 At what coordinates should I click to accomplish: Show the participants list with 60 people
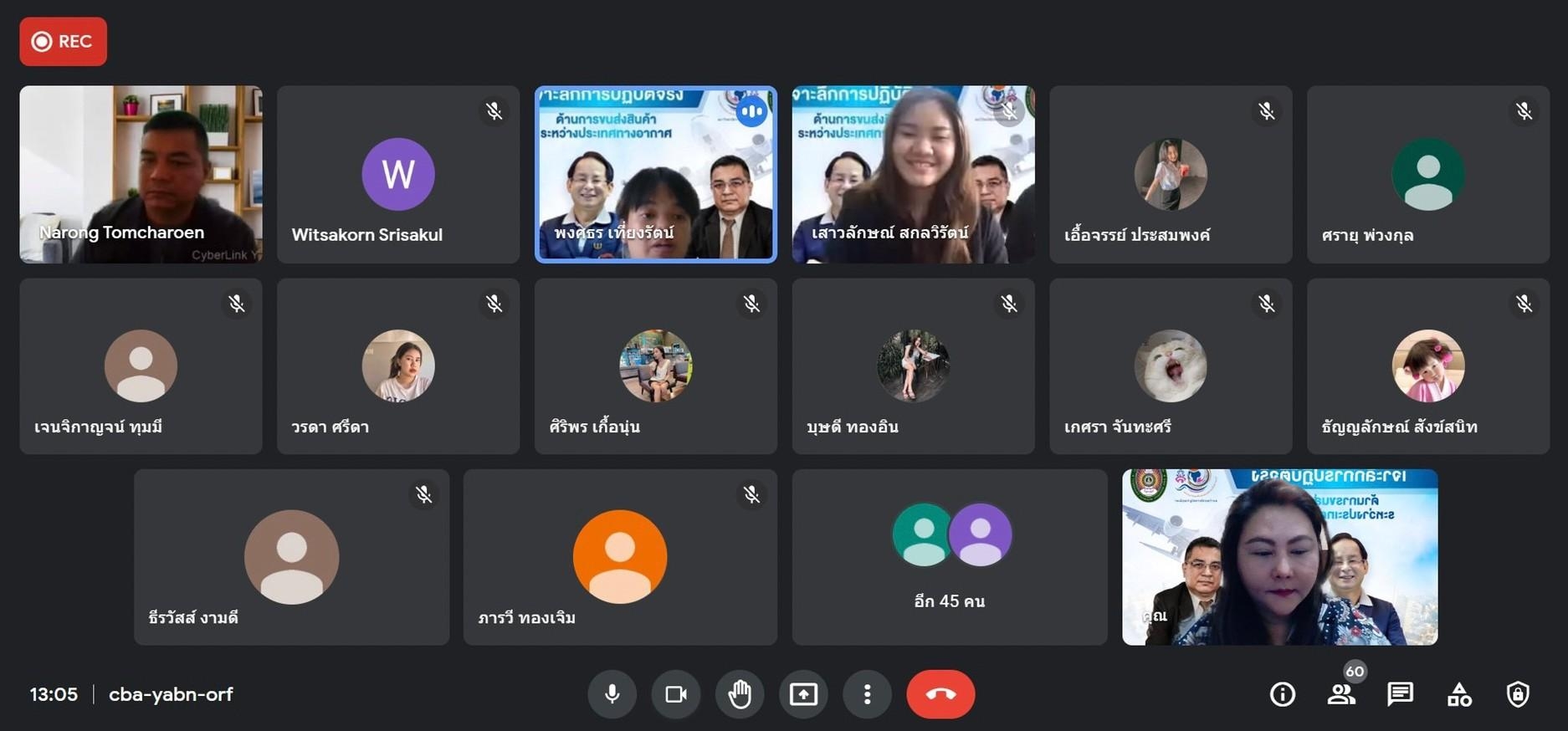(1341, 694)
